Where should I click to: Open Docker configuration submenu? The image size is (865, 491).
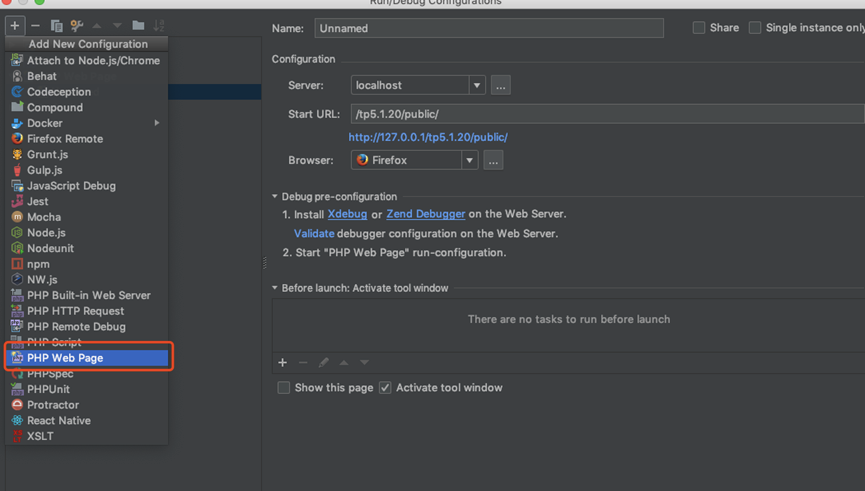point(87,123)
